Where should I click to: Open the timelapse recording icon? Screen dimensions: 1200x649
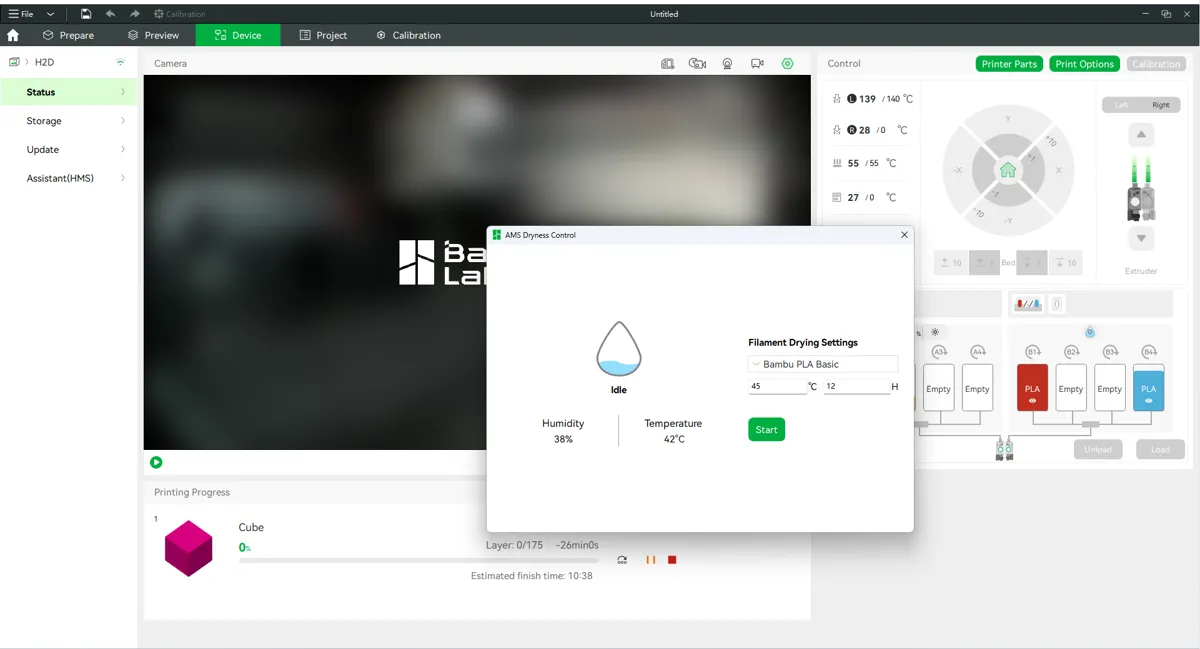pos(698,64)
